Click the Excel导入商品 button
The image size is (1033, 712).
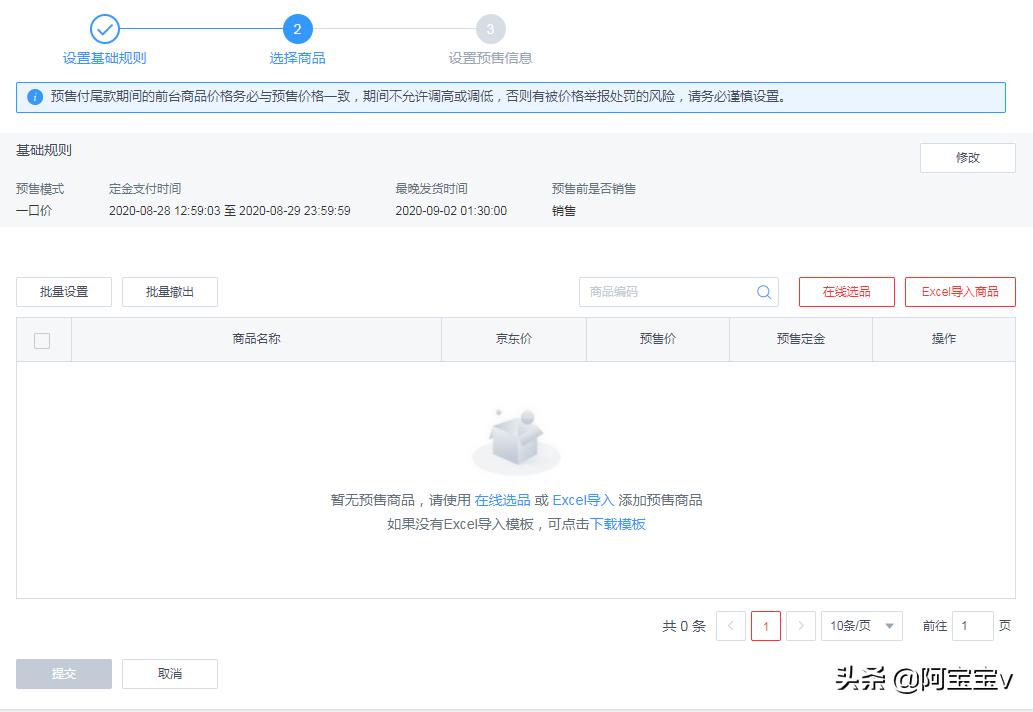pyautogui.click(x=959, y=291)
